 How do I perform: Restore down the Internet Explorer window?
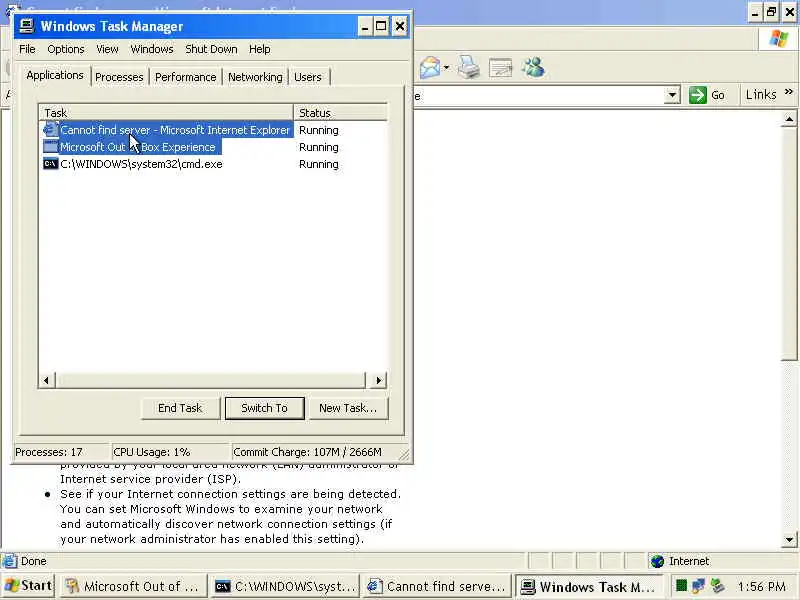(771, 12)
